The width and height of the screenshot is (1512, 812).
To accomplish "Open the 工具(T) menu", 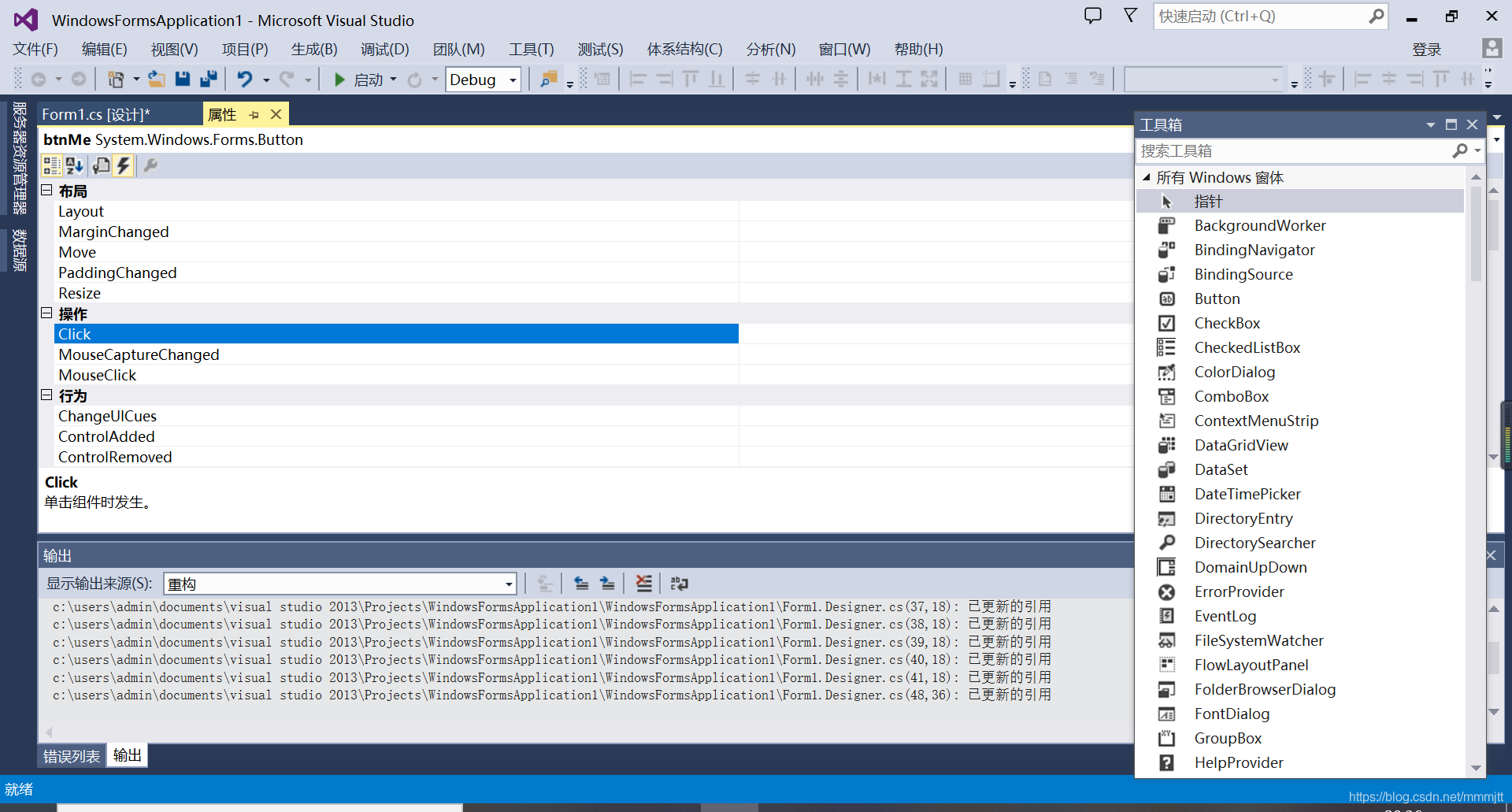I will pos(532,49).
